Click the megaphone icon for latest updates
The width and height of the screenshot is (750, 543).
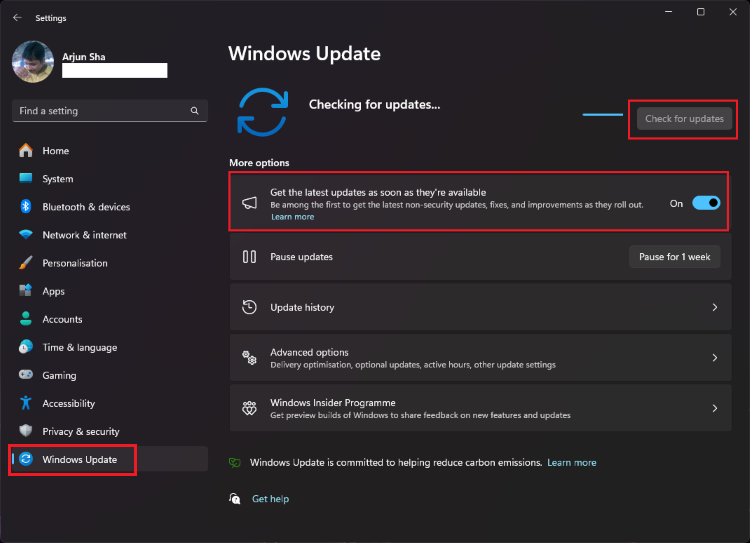[249, 203]
